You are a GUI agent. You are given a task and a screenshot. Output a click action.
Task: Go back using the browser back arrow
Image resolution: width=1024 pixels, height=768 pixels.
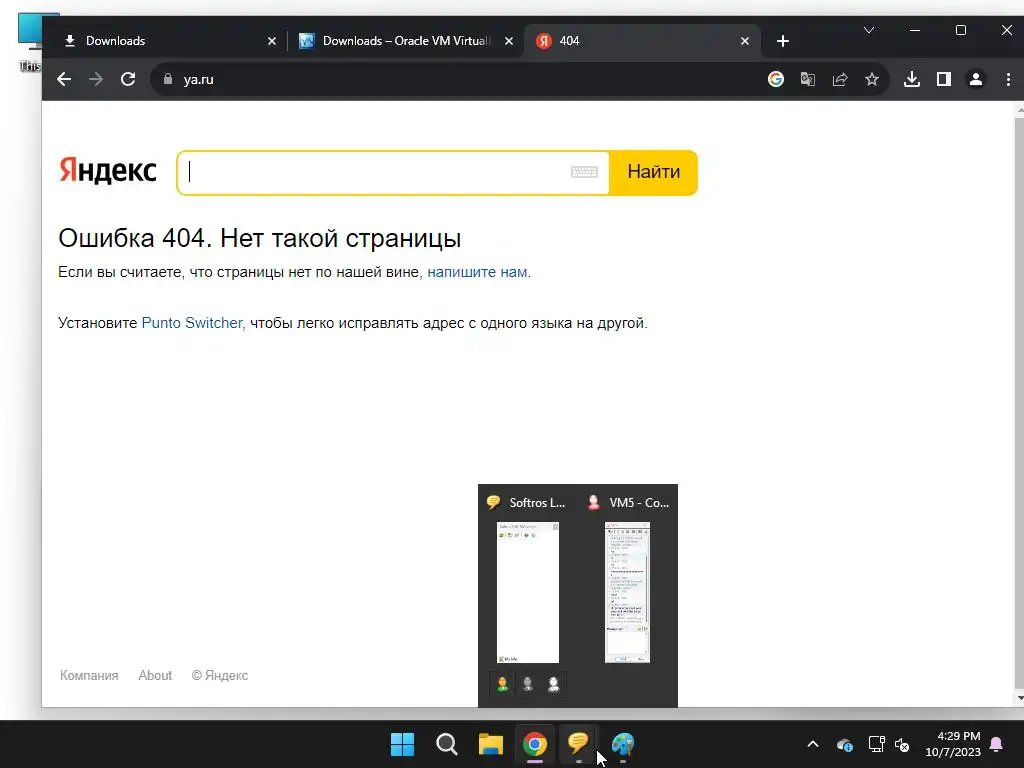coord(63,80)
